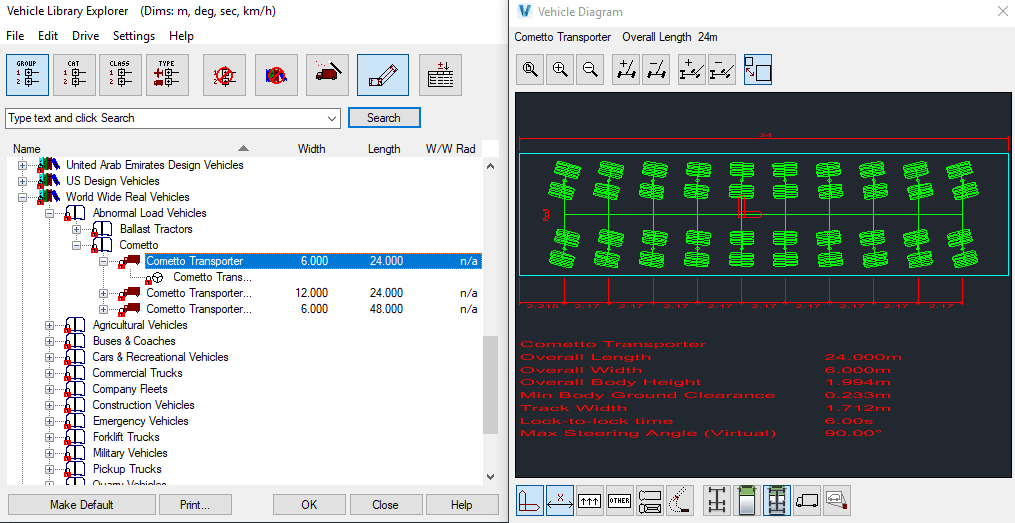The height and width of the screenshot is (523, 1015).
Task: Toggle the CLASS level grouping button
Action: pyautogui.click(x=120, y=75)
